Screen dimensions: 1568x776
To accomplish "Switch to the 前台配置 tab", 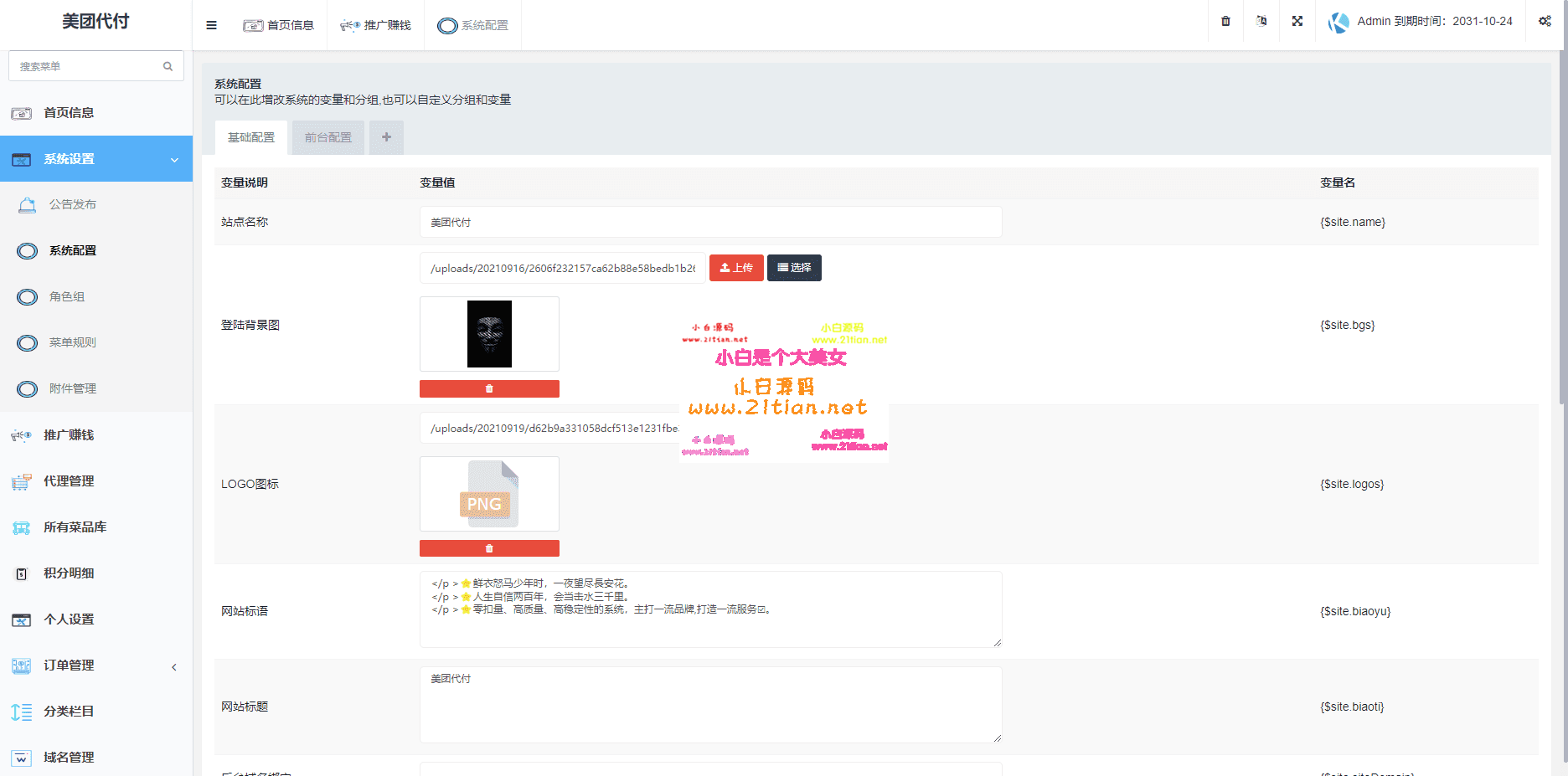I will (328, 137).
